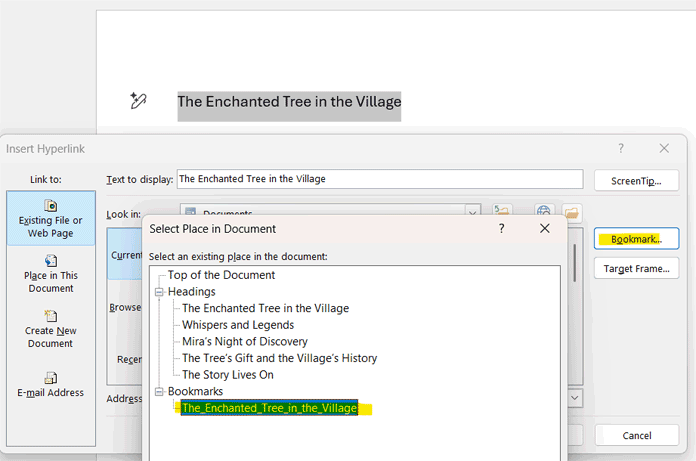Image resolution: width=696 pixels, height=461 pixels.
Task: Click the Bookmarks tree label
Action: coord(195,391)
